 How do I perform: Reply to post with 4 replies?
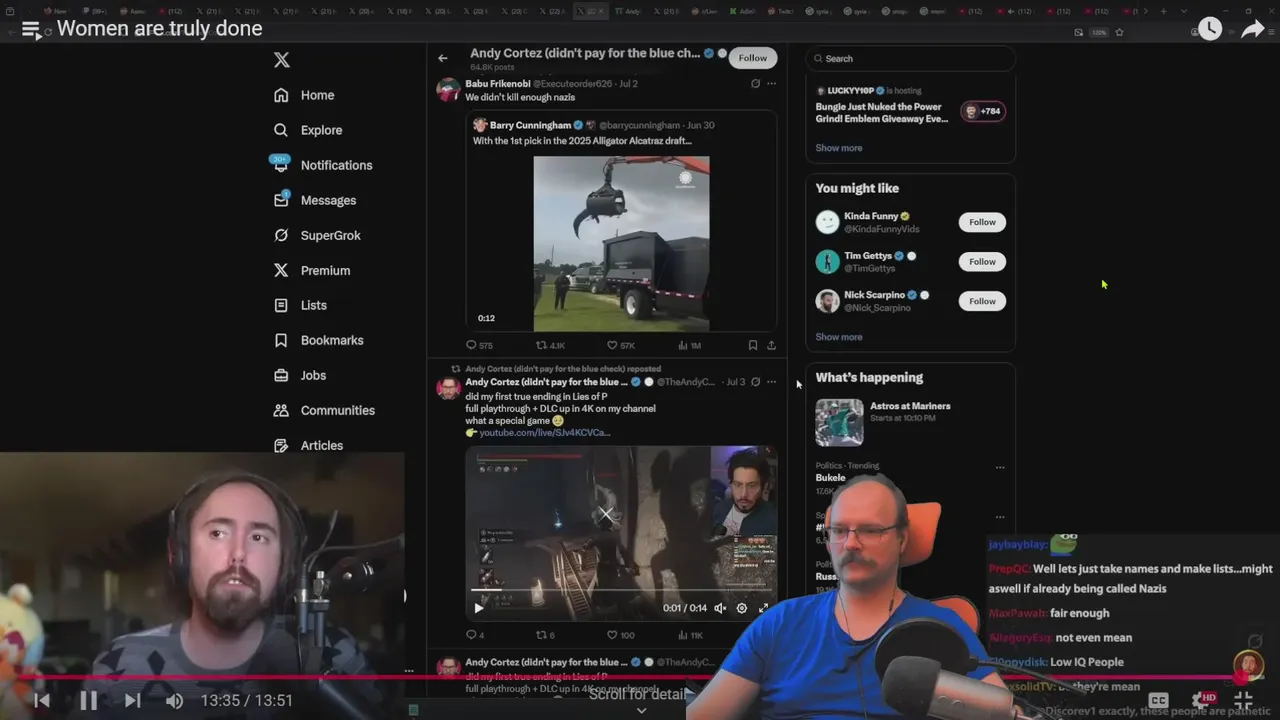coord(472,635)
